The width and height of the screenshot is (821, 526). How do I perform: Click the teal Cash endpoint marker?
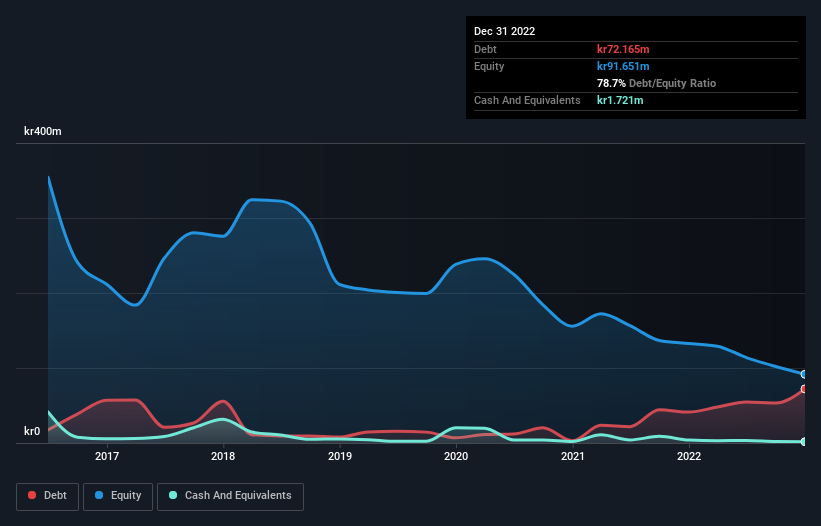tap(804, 442)
